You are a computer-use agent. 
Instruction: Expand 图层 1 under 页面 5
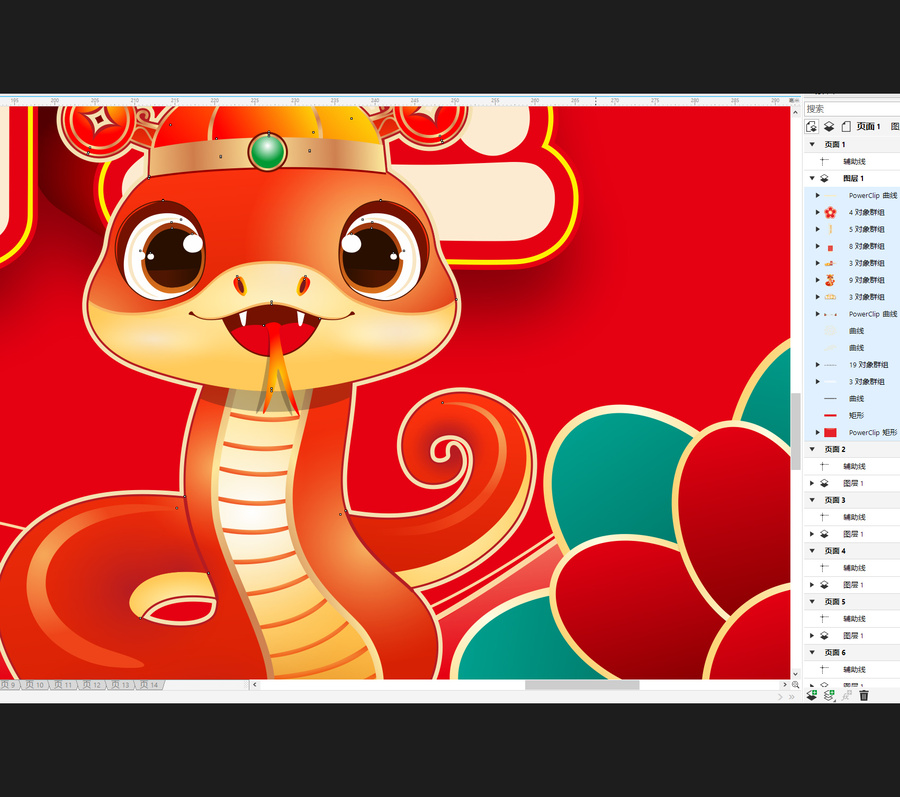[812, 636]
